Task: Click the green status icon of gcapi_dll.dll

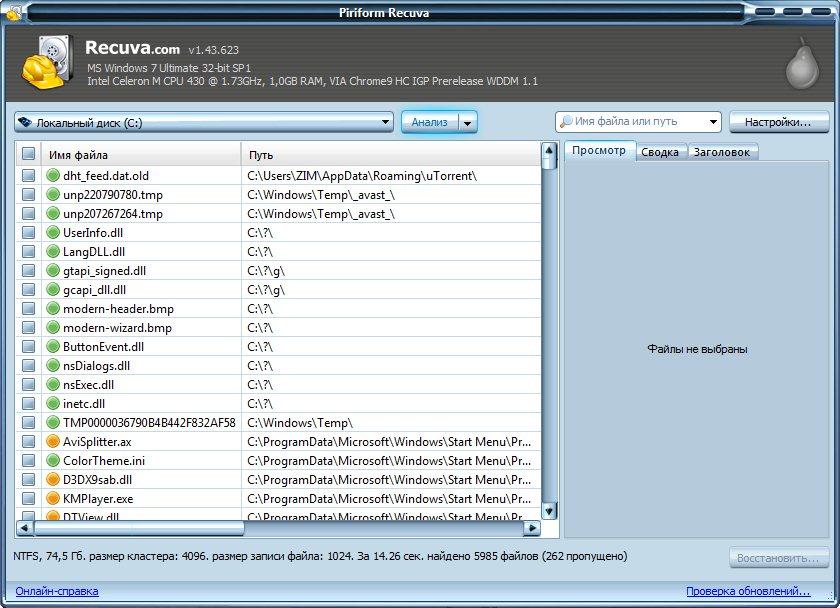Action: [52, 290]
